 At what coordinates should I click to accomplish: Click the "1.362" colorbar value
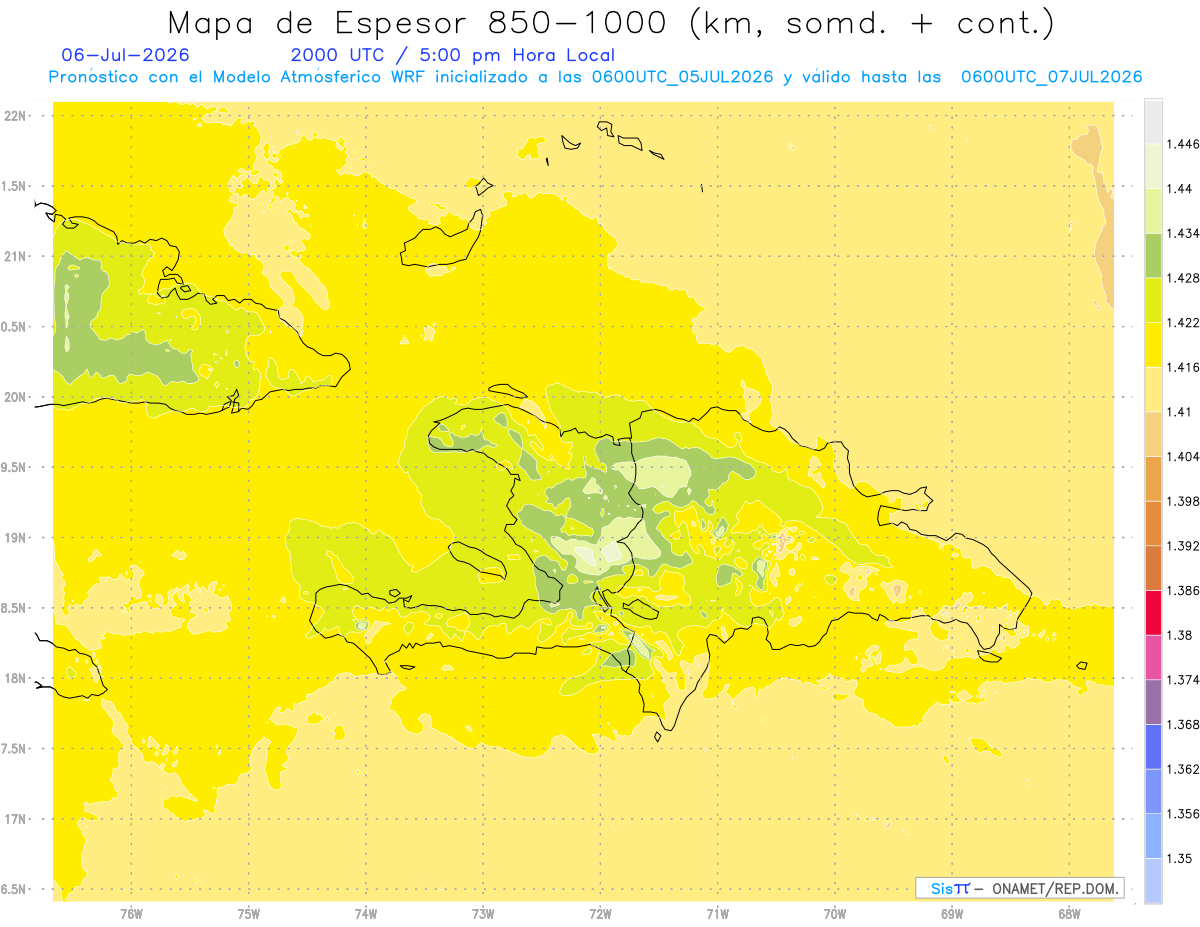click(1184, 769)
